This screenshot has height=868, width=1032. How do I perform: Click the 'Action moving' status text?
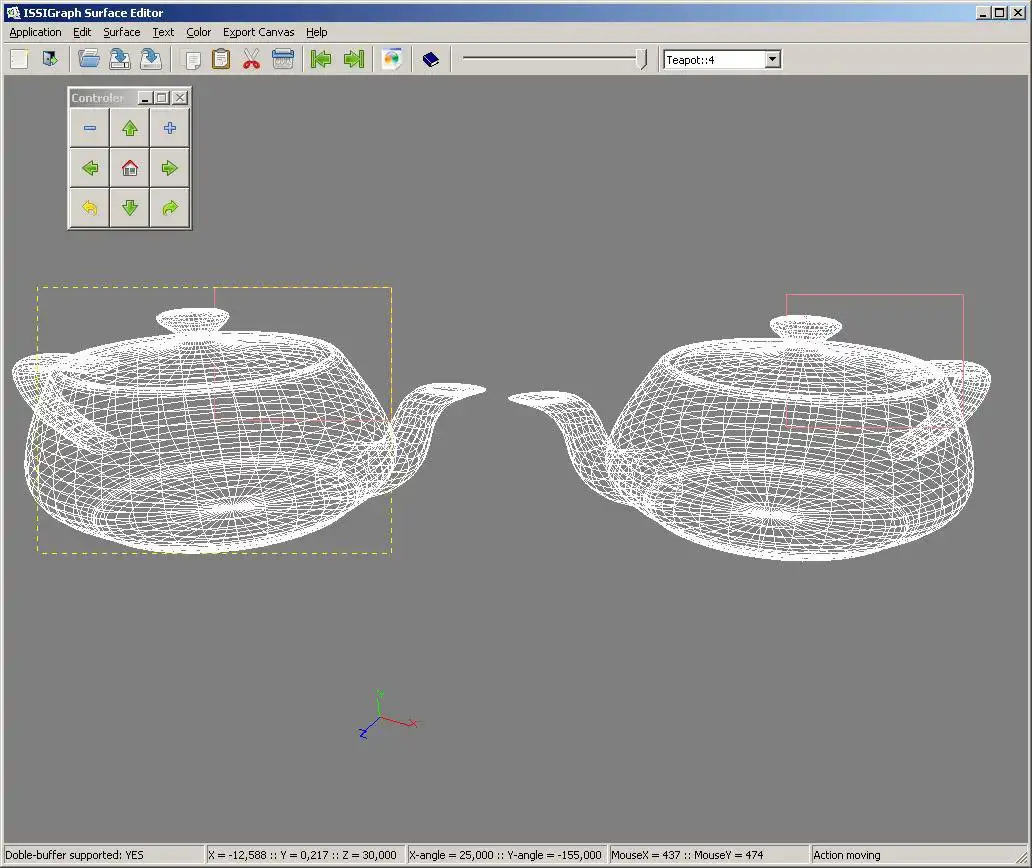click(846, 855)
